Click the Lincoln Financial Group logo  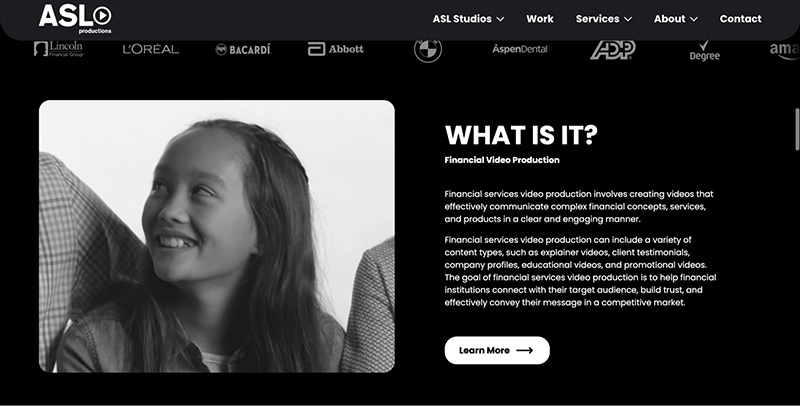(58, 49)
